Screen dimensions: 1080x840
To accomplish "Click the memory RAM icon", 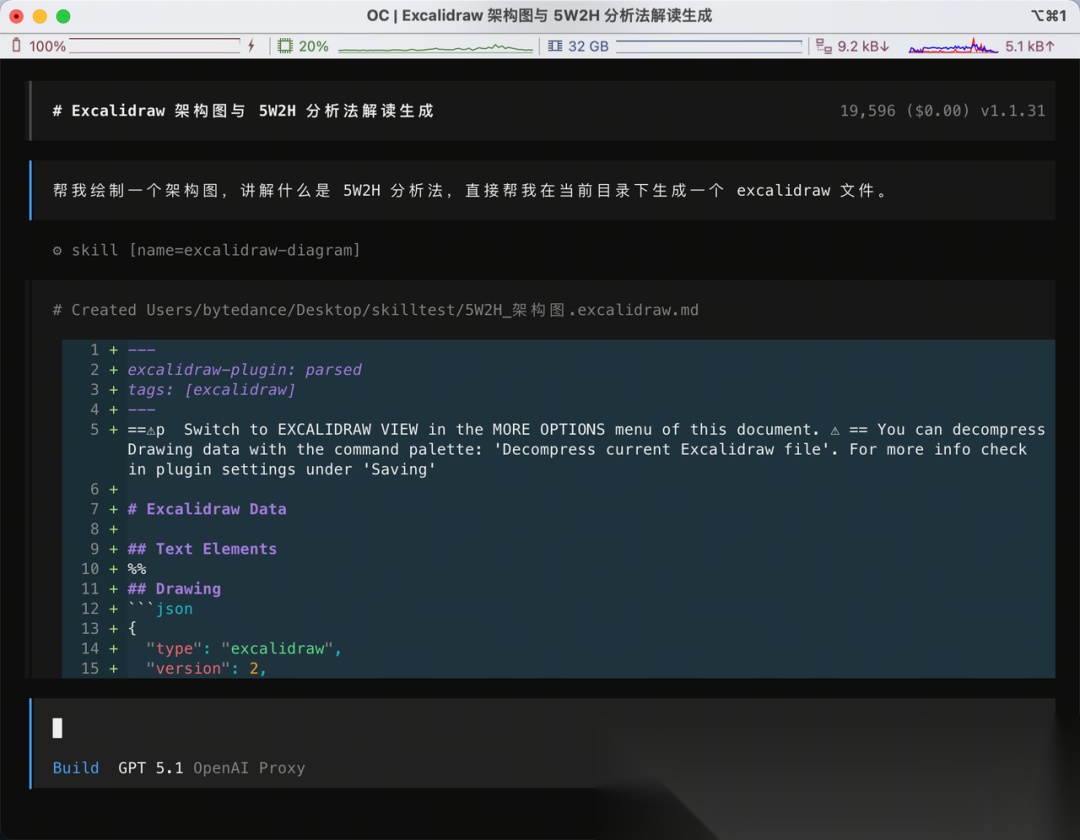I will (555, 45).
